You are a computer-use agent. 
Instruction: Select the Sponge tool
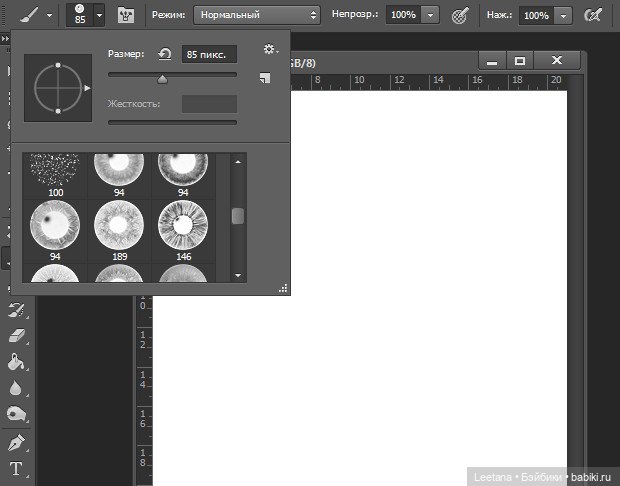point(16,414)
